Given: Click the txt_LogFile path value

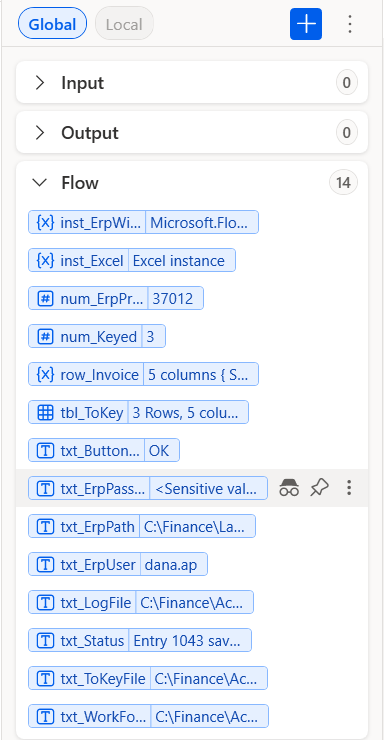Looking at the screenshot, I should coord(195,603).
